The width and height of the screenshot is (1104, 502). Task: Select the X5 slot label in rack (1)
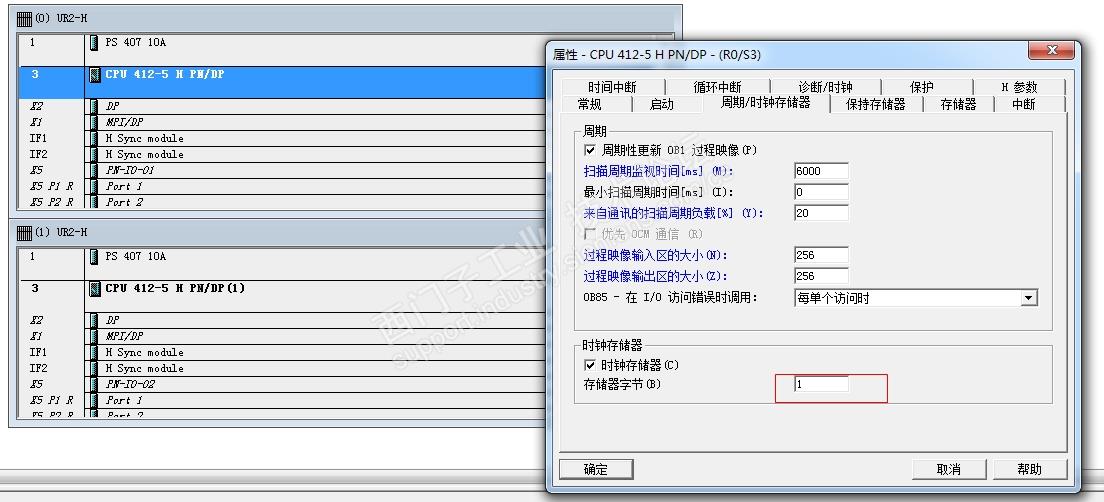click(37, 384)
